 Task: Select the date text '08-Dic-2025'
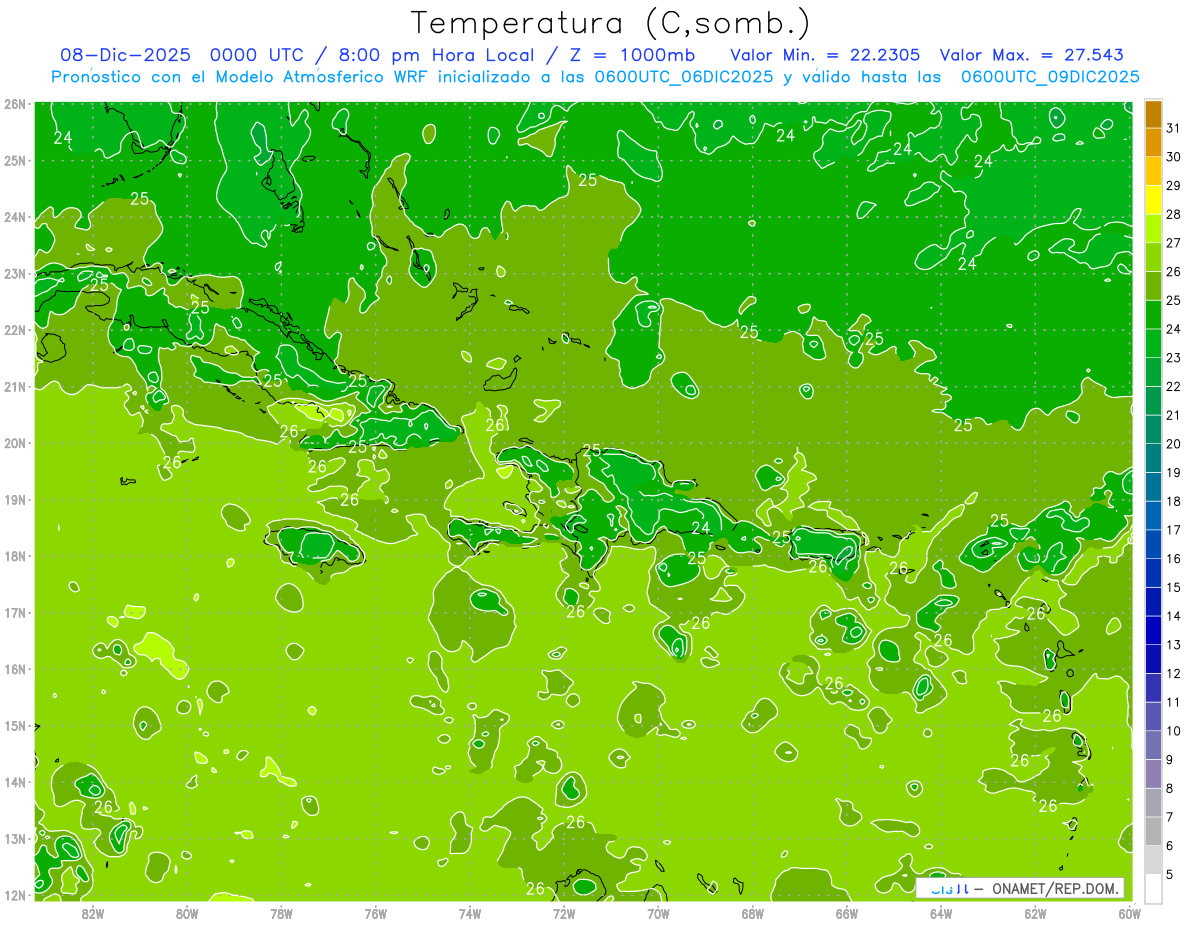[125, 55]
